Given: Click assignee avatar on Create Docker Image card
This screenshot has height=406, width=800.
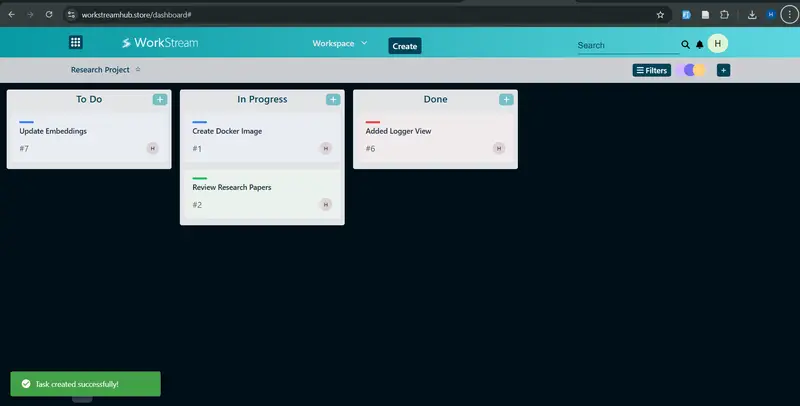Looking at the screenshot, I should pos(326,148).
